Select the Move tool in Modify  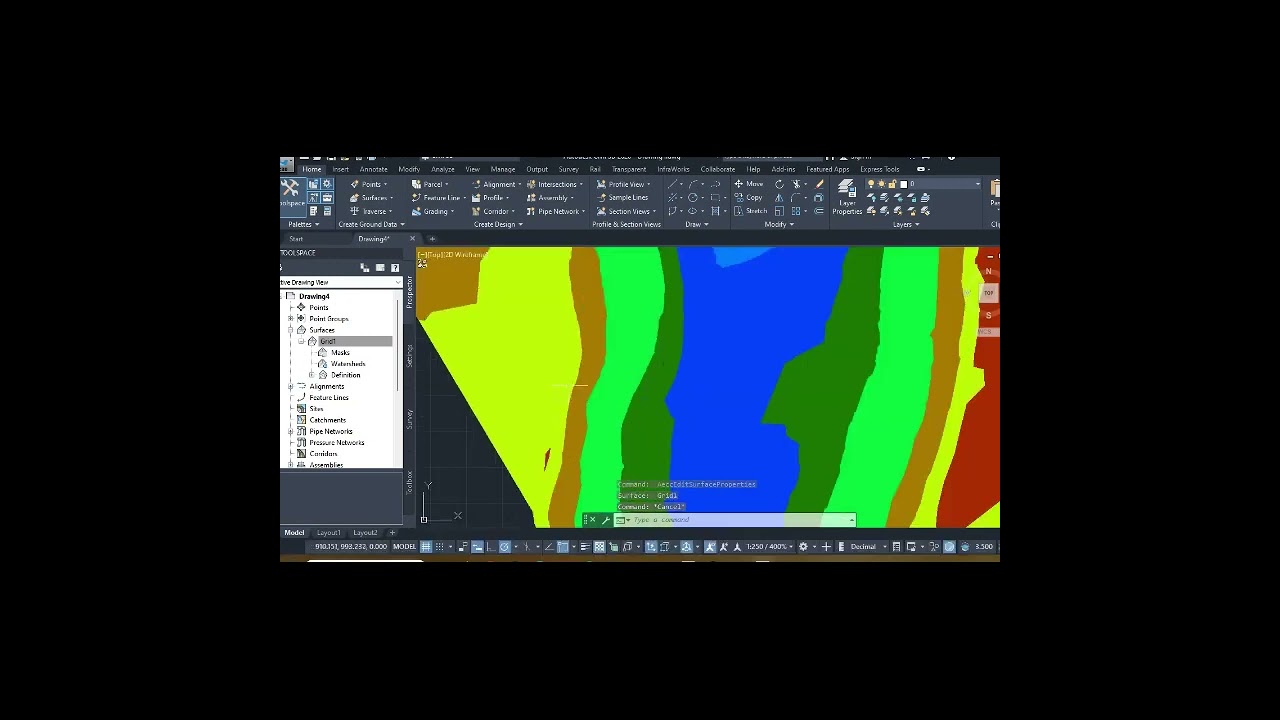(x=749, y=184)
